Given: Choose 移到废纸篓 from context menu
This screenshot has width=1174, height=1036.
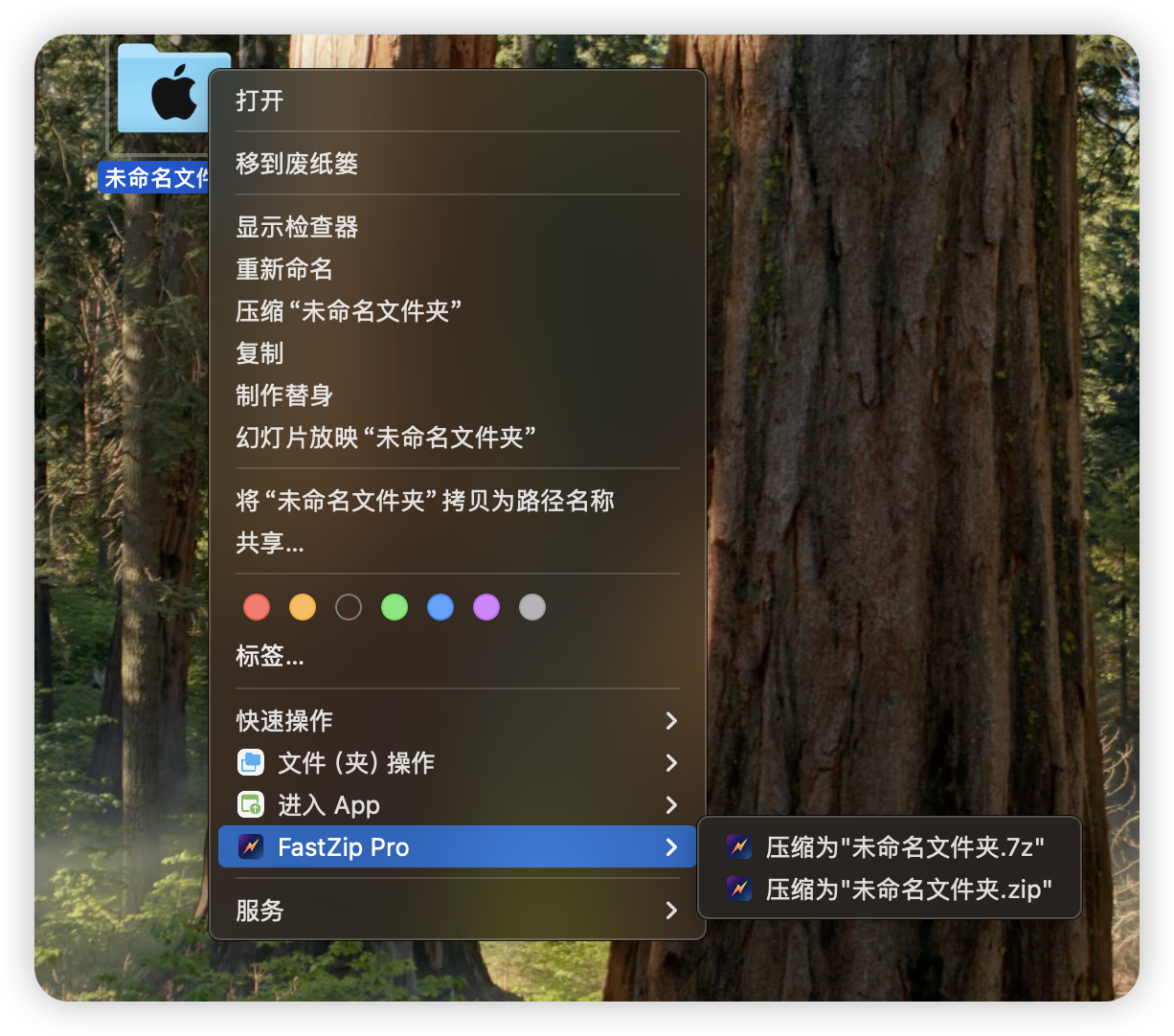Looking at the screenshot, I should pos(297,164).
